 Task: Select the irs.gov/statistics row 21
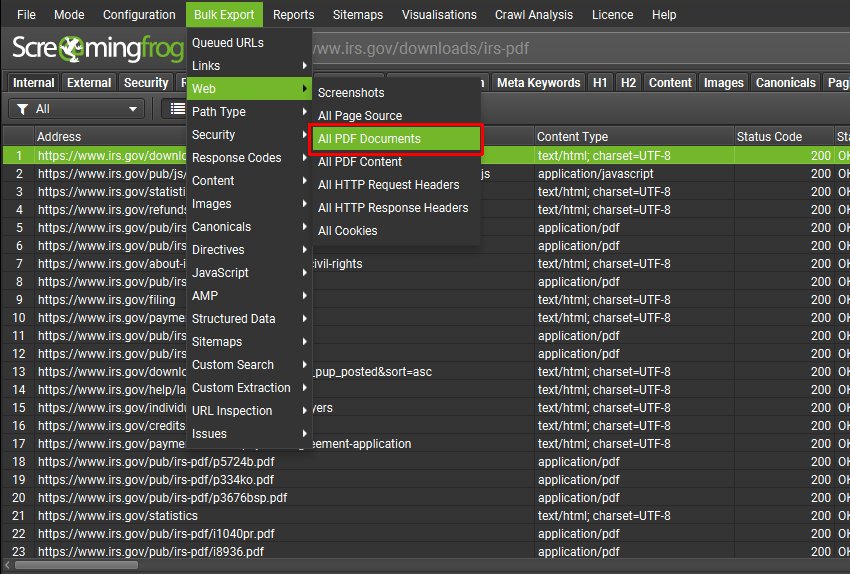tap(425, 516)
